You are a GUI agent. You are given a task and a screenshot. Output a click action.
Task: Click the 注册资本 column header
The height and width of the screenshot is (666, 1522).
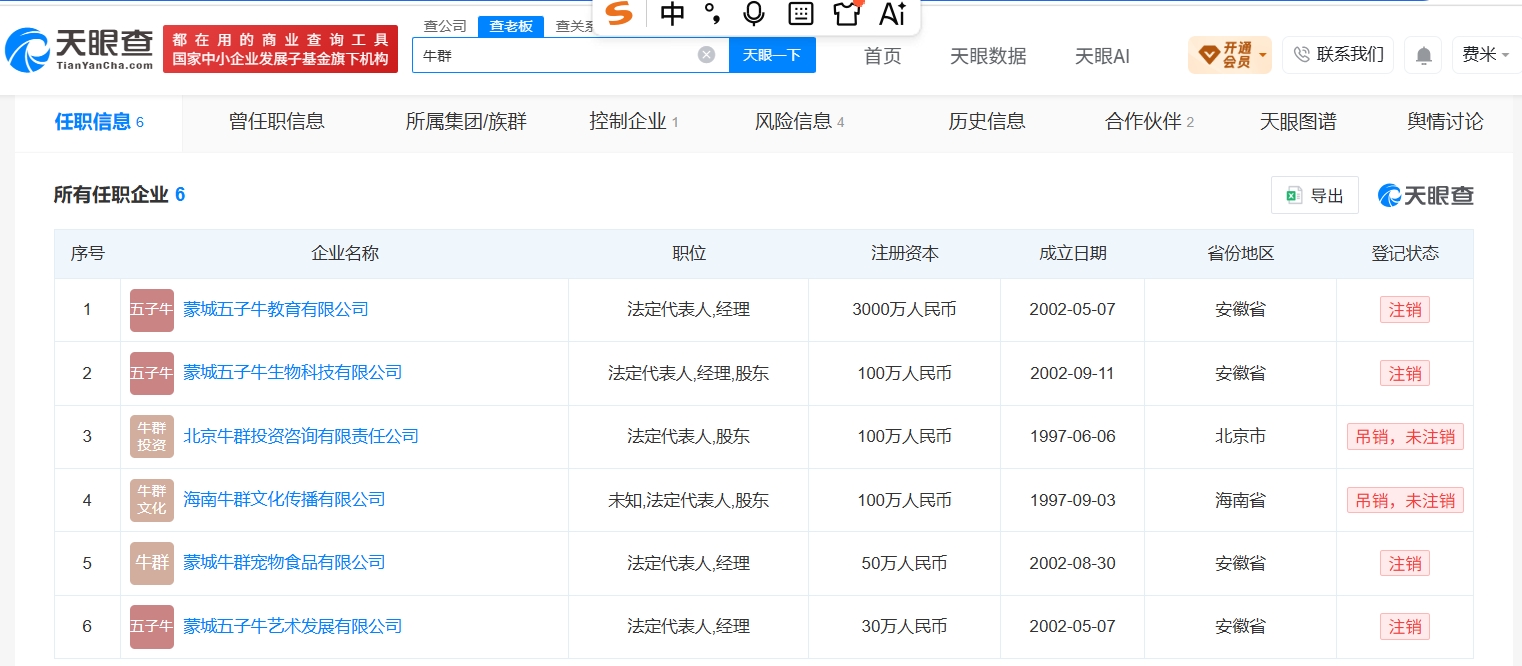pyautogui.click(x=905, y=254)
